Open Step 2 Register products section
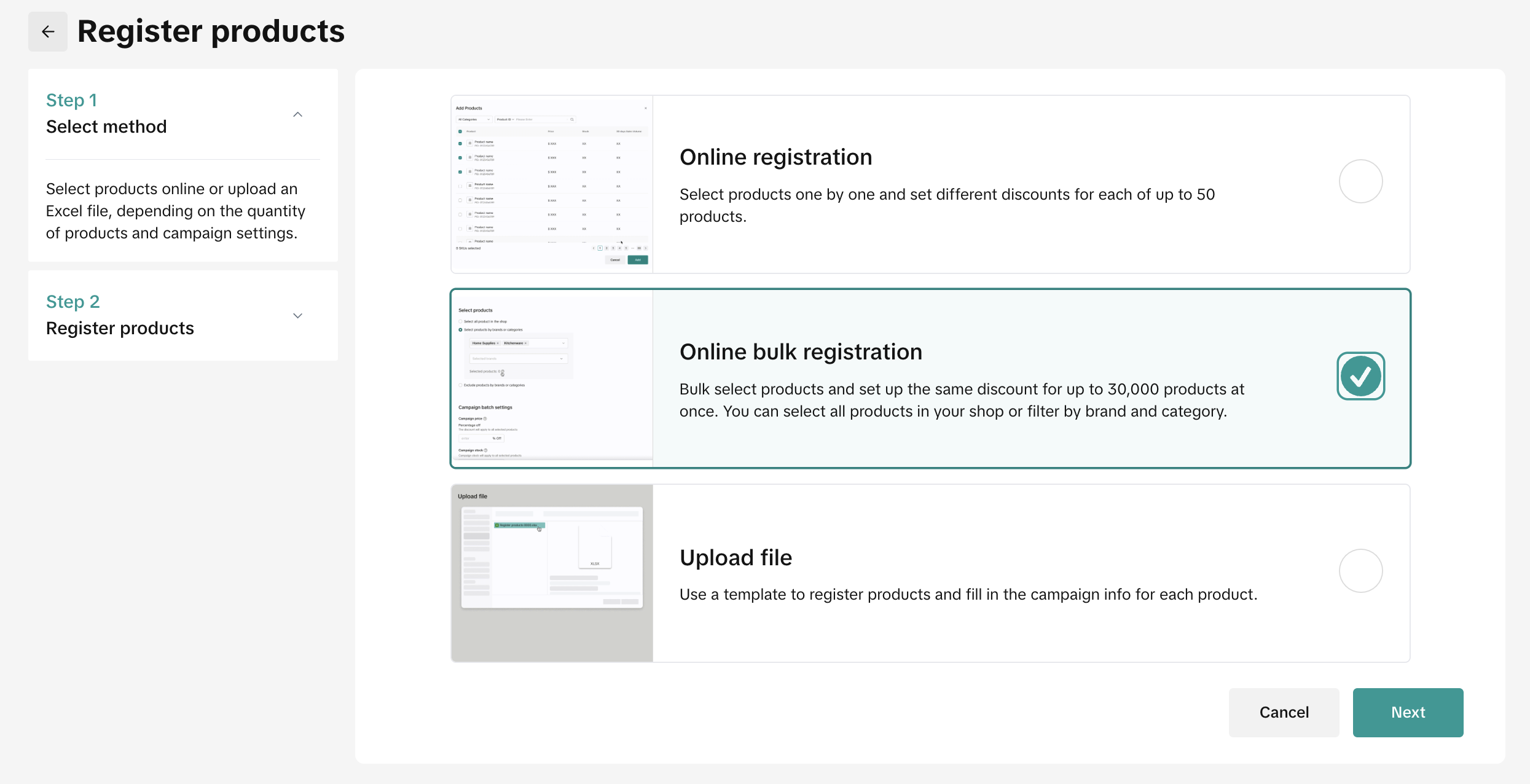Screen dimensions: 1530x784 (120, 327)
